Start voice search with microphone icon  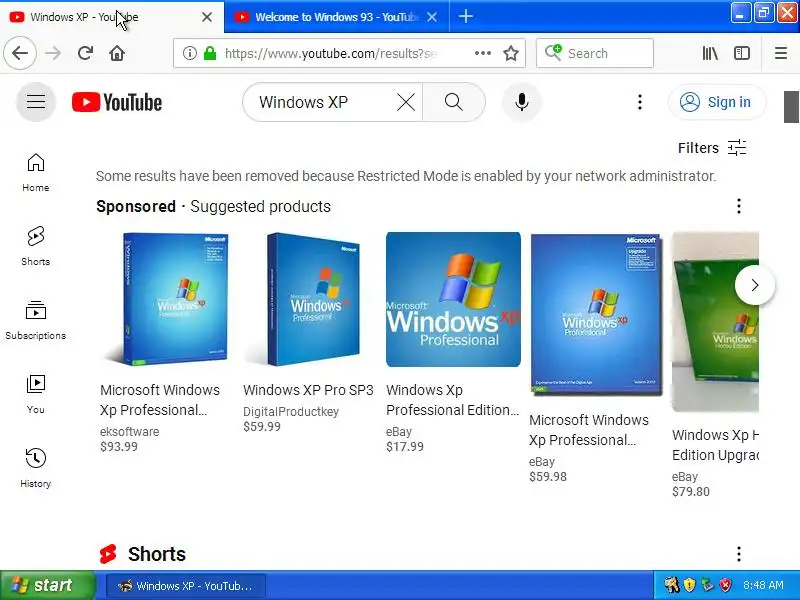click(521, 102)
